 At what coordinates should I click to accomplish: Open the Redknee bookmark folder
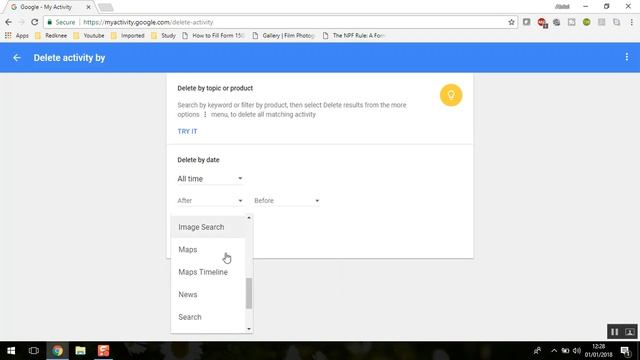click(x=51, y=36)
